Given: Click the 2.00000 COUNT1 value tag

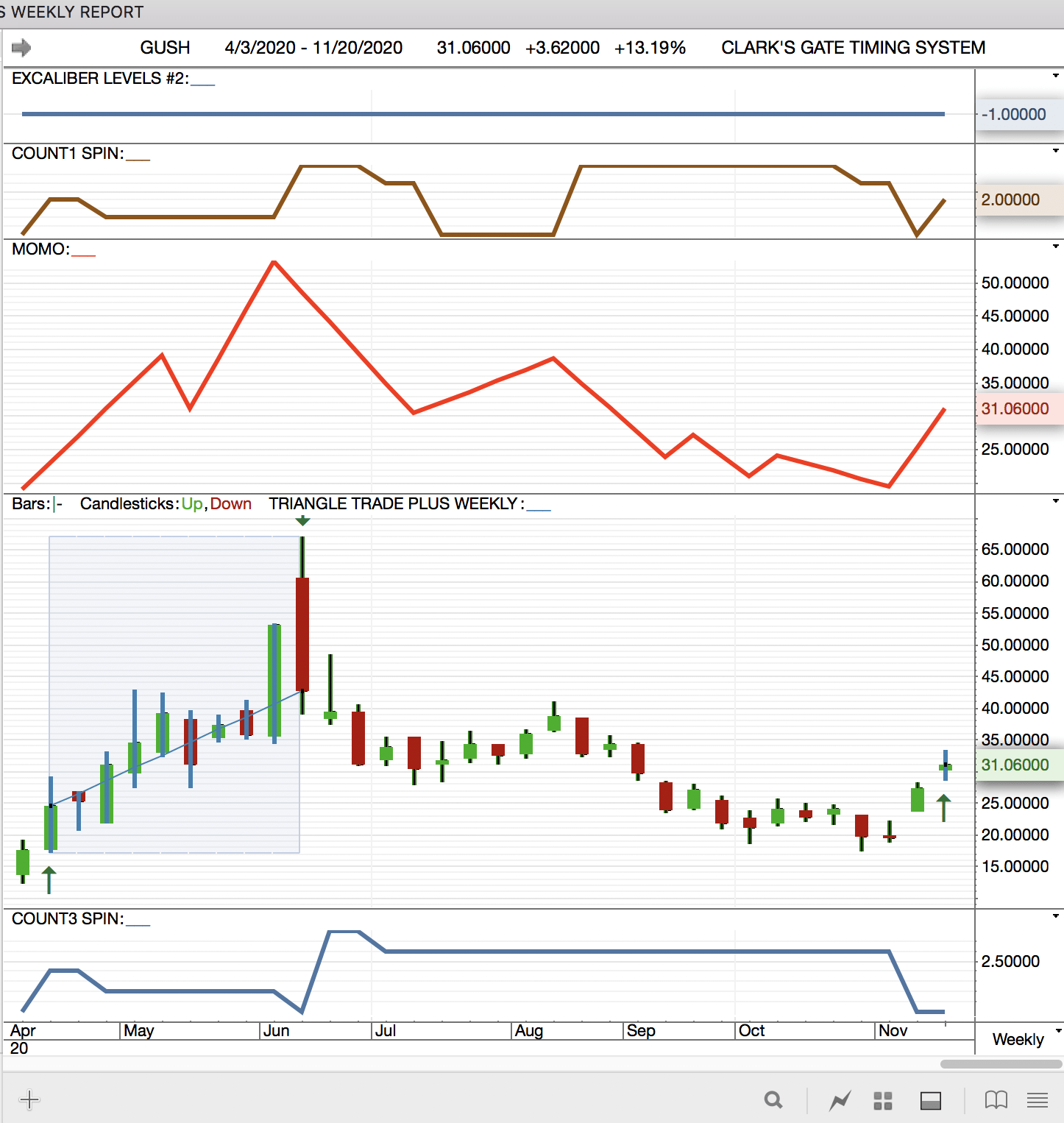Looking at the screenshot, I should tap(1019, 199).
